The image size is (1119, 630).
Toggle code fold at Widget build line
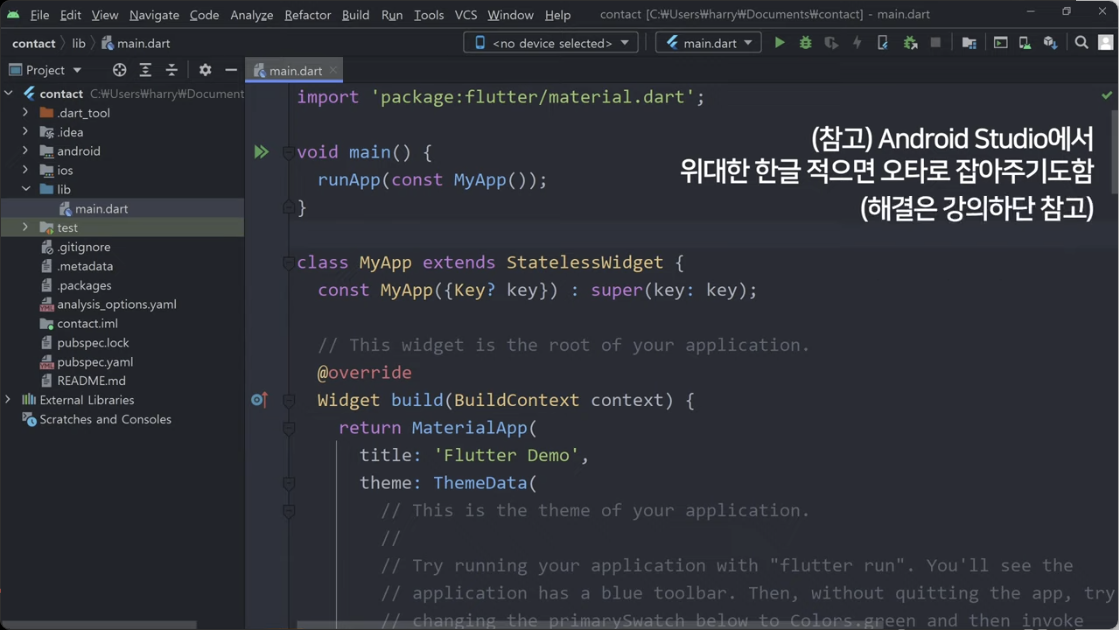click(x=288, y=400)
